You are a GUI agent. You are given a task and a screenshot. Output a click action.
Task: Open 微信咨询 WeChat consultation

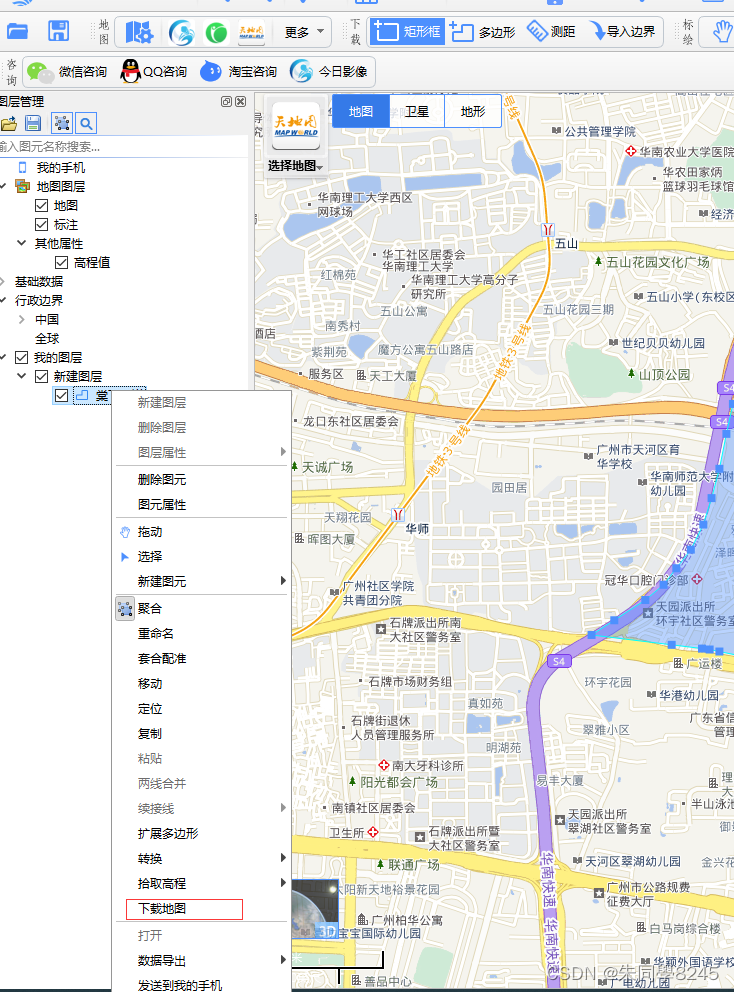click(x=67, y=71)
